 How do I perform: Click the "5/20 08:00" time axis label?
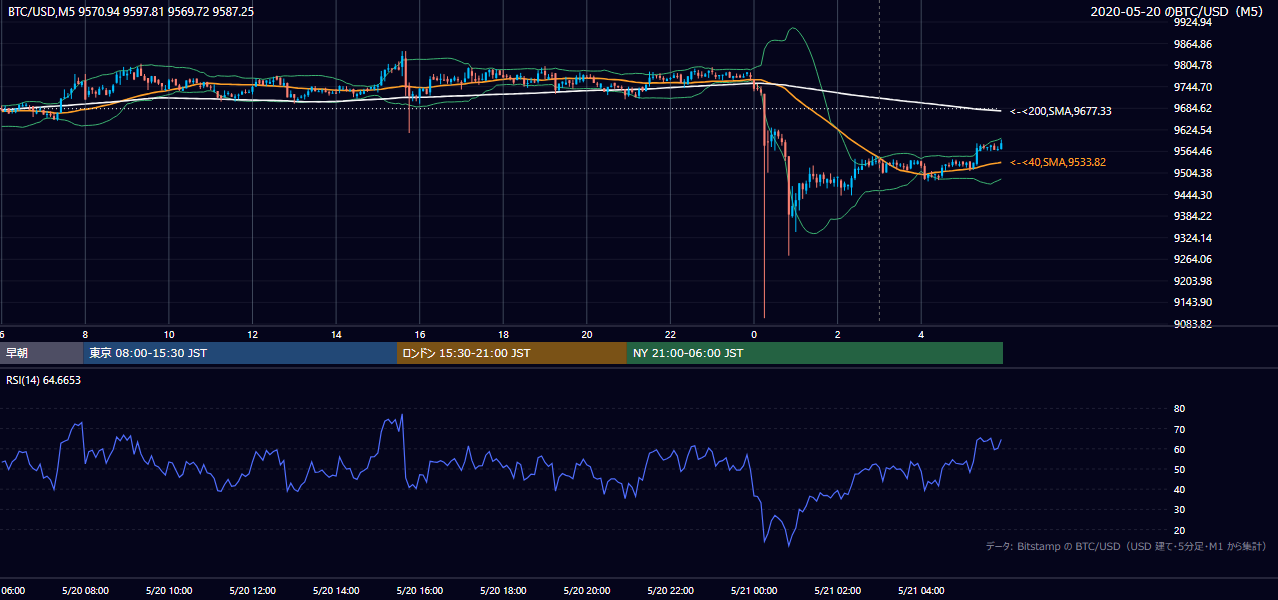pos(85,591)
